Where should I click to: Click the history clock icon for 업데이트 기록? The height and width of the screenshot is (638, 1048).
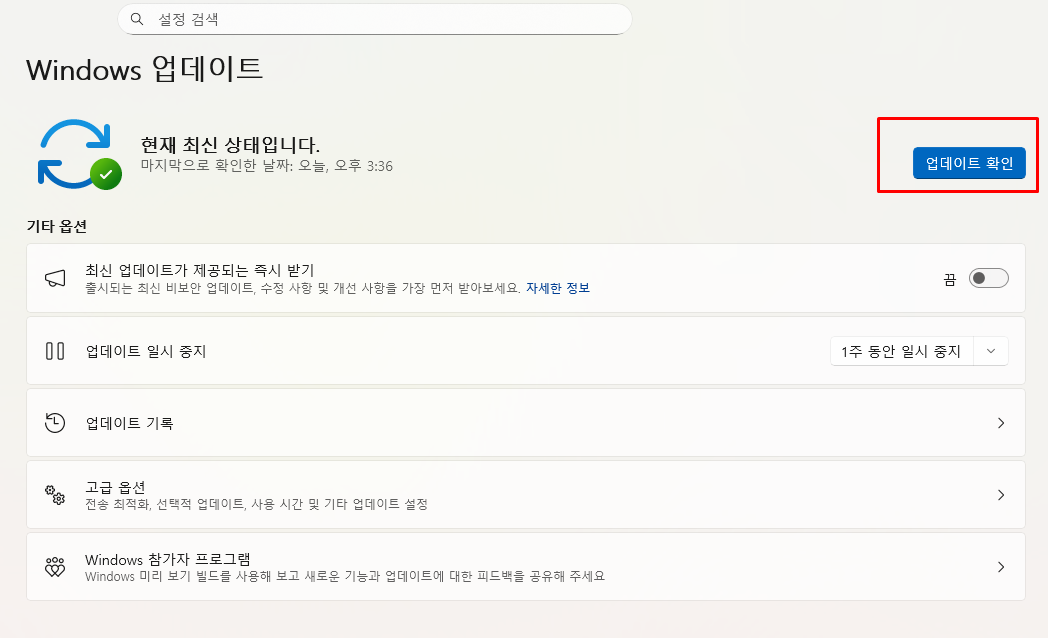pos(55,423)
